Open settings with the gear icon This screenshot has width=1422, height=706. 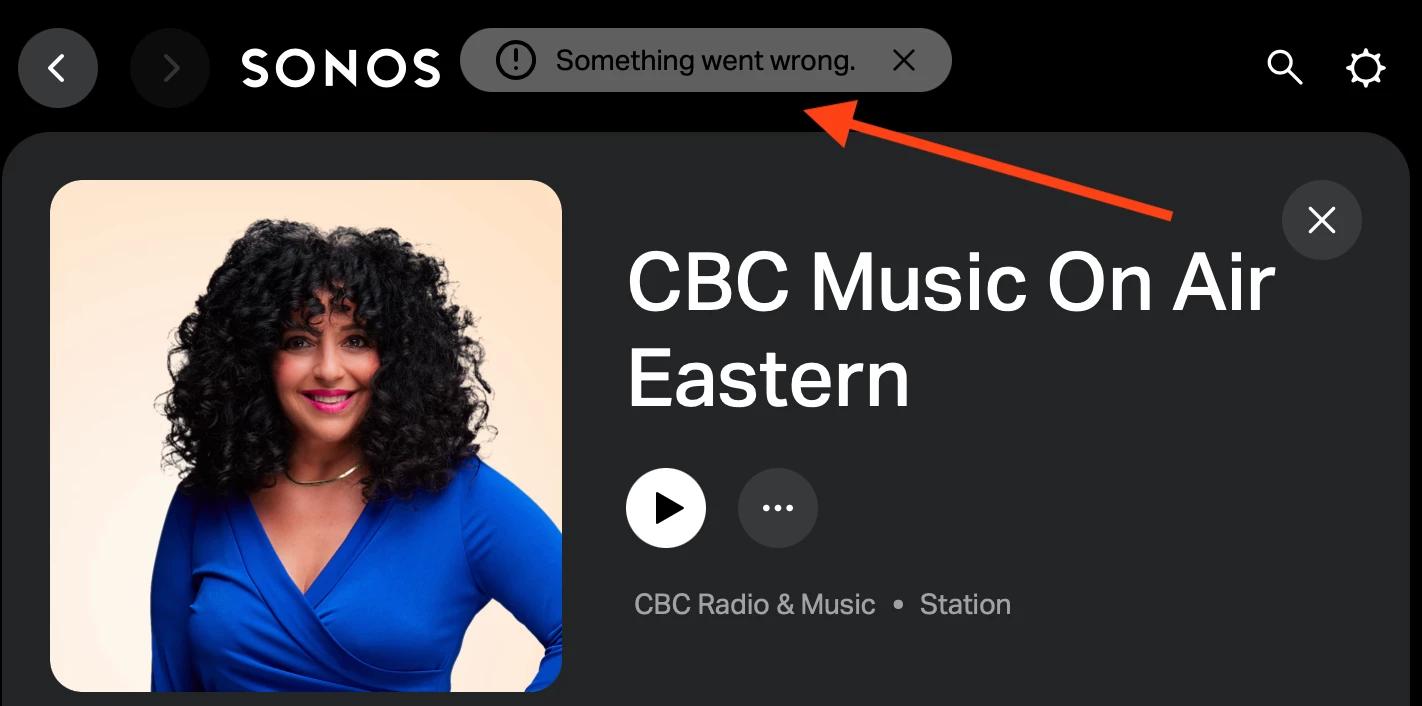pos(1366,68)
